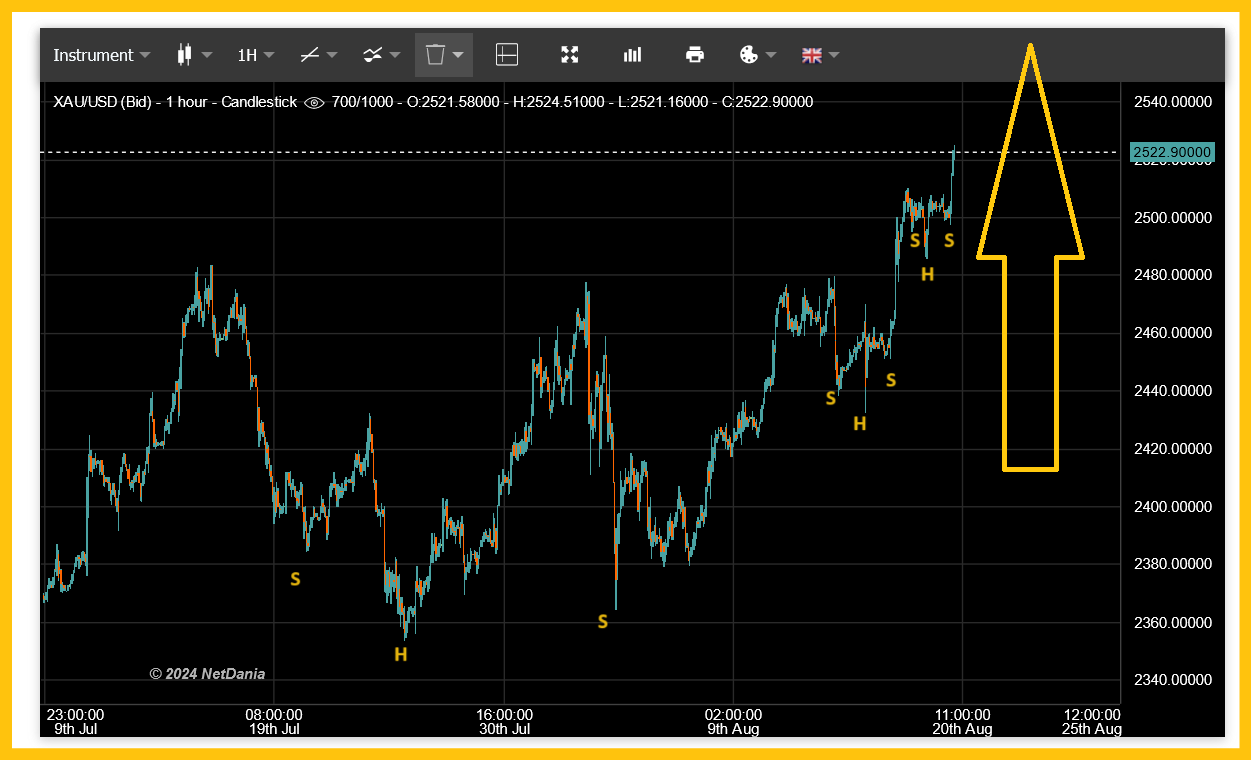The width and height of the screenshot is (1251, 760).
Task: Click the current price label 2522.90000
Action: coord(1172,152)
